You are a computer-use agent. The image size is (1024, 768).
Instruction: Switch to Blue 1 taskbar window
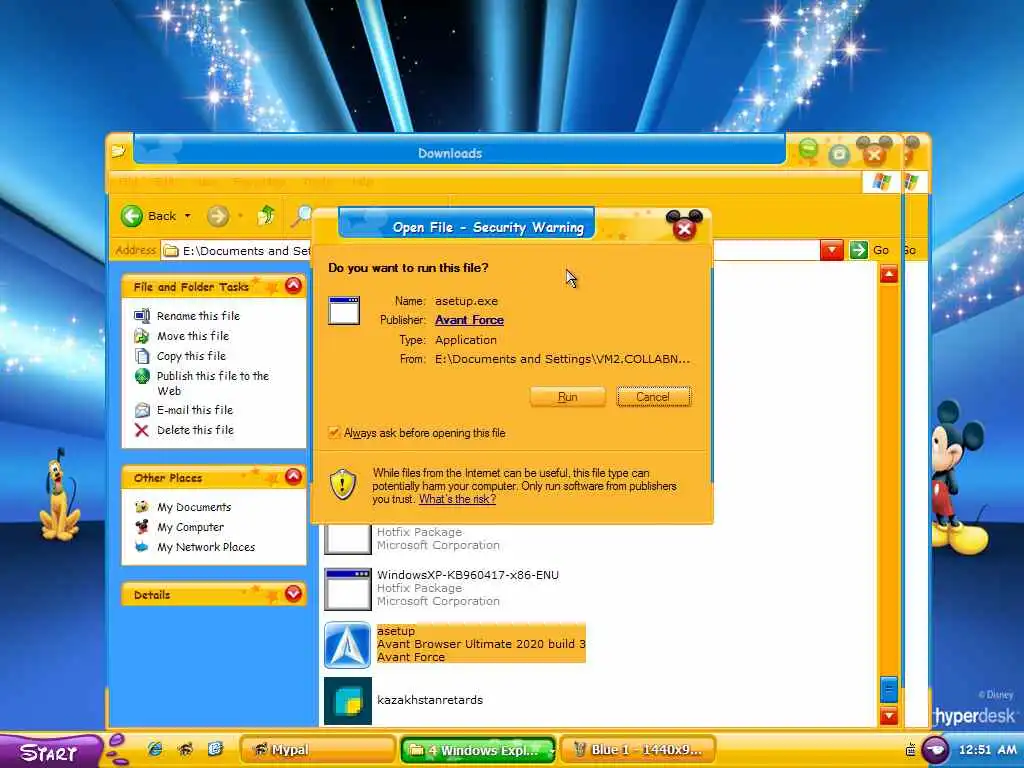(x=637, y=750)
